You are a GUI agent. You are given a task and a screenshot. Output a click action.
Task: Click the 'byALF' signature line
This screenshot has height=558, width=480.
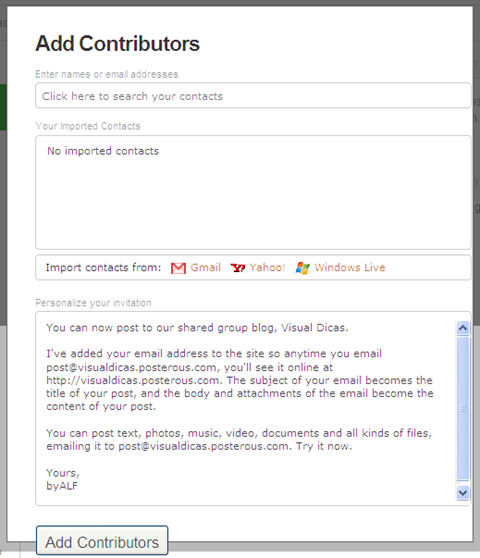pos(62,486)
